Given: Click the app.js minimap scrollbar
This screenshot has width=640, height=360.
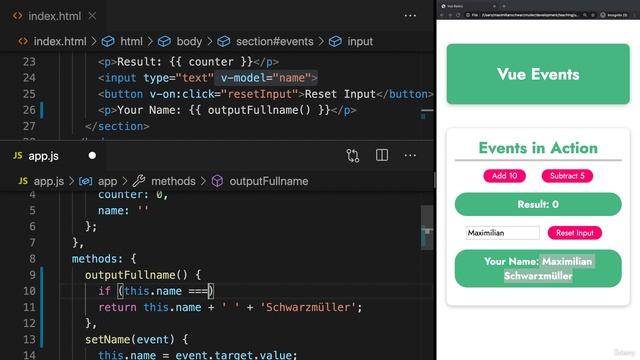Looking at the screenshot, I should (x=427, y=228).
